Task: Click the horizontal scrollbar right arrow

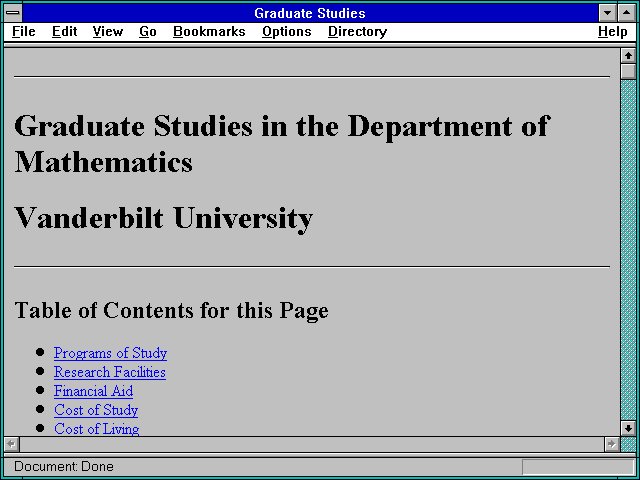Action: (612, 444)
